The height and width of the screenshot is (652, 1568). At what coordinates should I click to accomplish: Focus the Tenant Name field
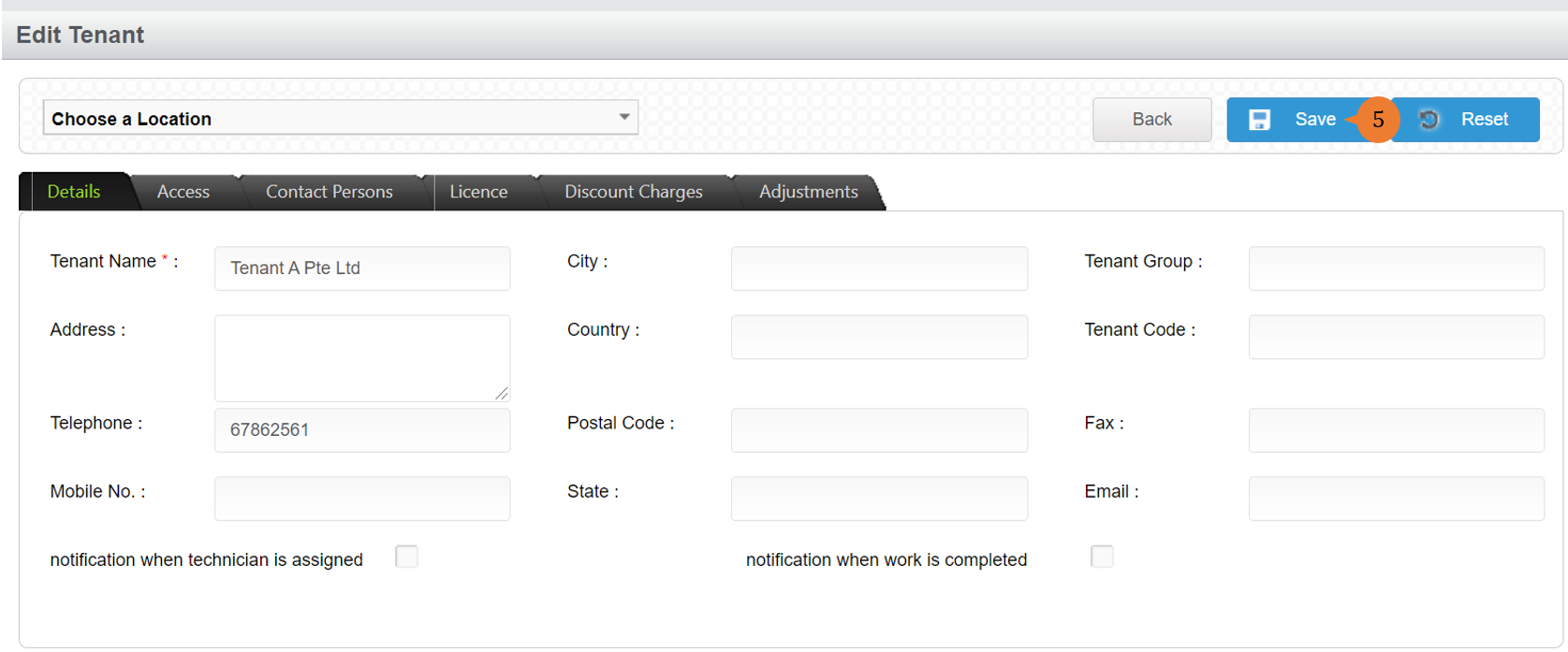pos(362,268)
